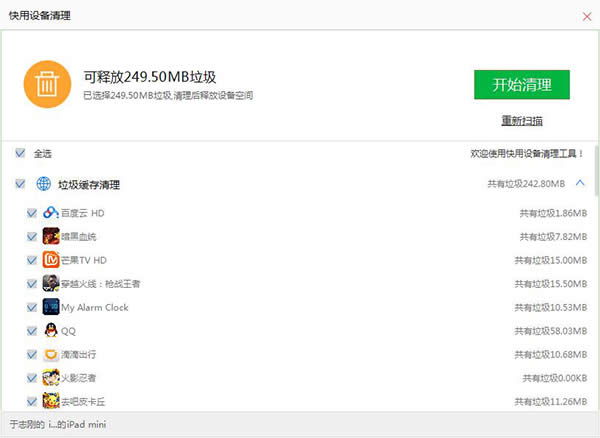Uncheck the 芒果TV HD checkbox
Image resolution: width=600 pixels, height=438 pixels.
click(x=32, y=261)
